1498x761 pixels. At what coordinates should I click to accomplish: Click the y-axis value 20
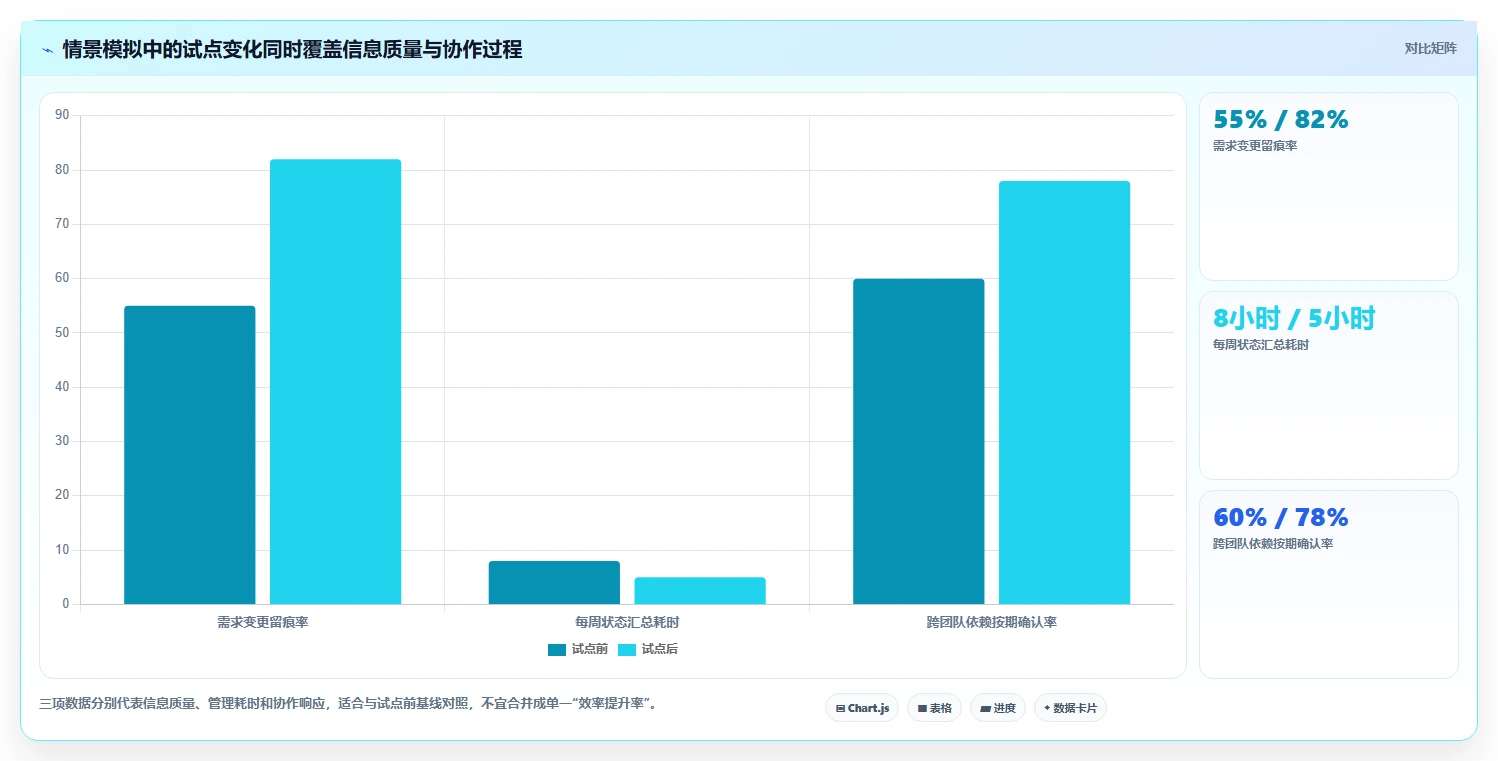click(x=62, y=495)
